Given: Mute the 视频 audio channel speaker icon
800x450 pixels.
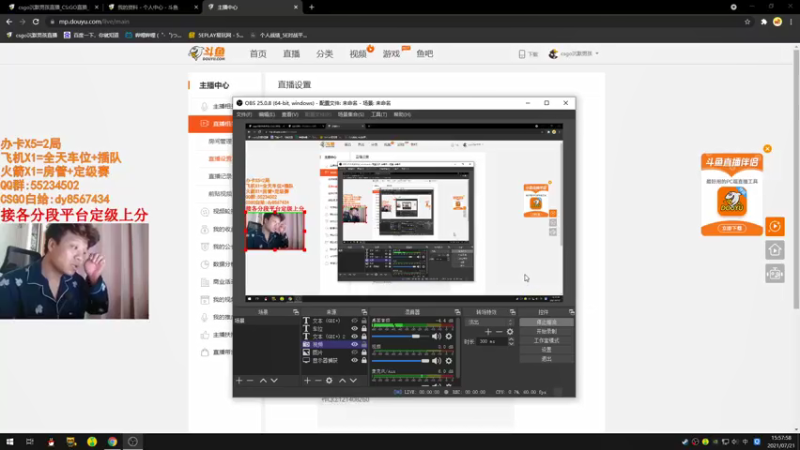Looking at the screenshot, I should [x=436, y=361].
